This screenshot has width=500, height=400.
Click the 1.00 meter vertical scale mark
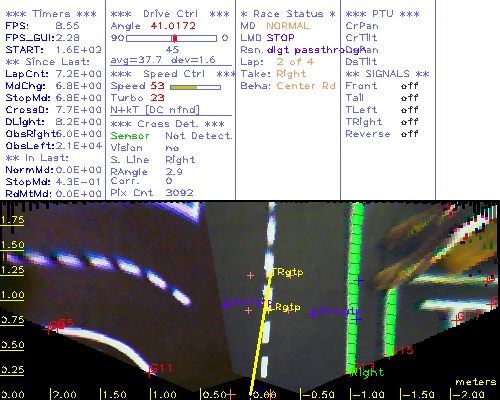point(12,295)
